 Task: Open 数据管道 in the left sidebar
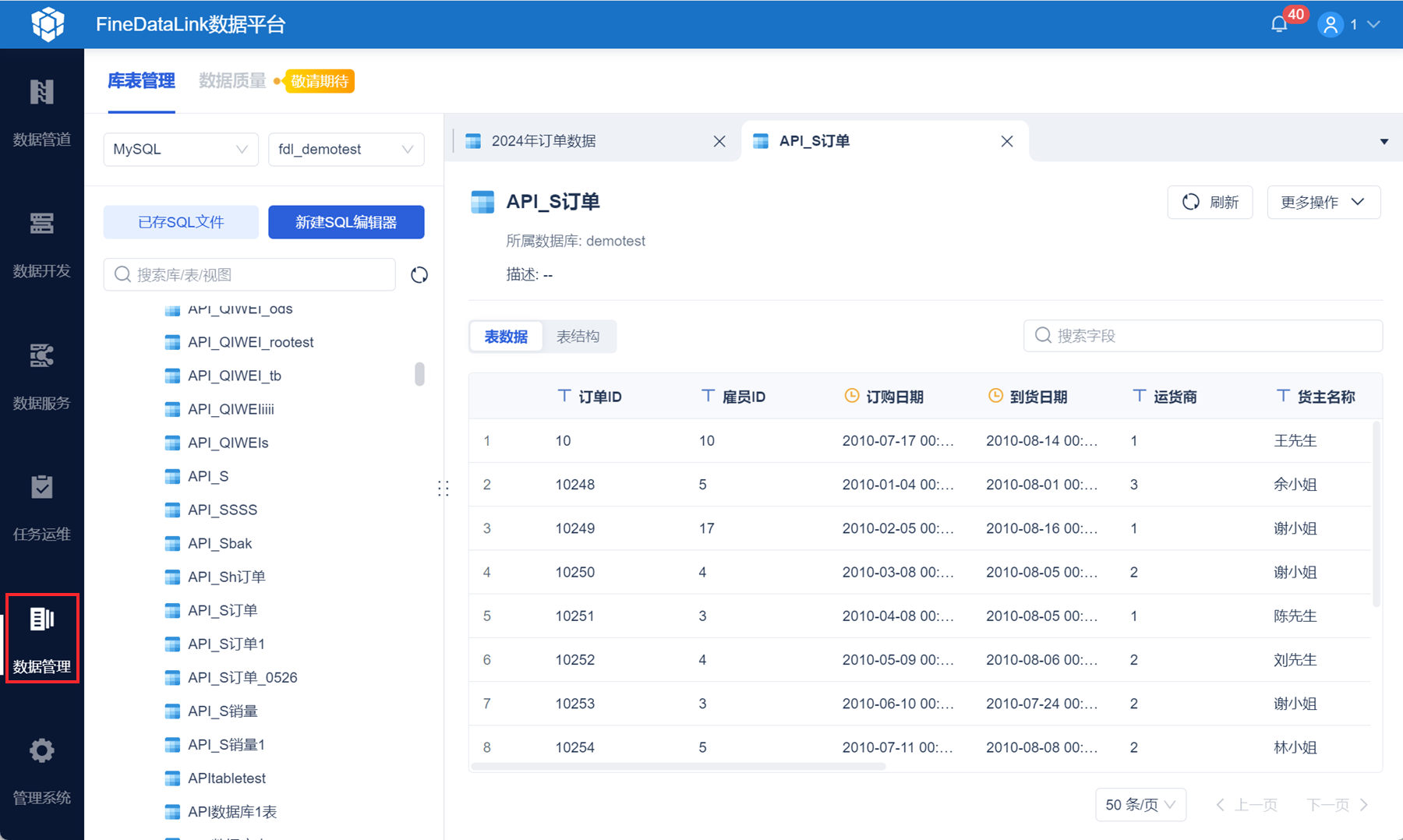42,113
